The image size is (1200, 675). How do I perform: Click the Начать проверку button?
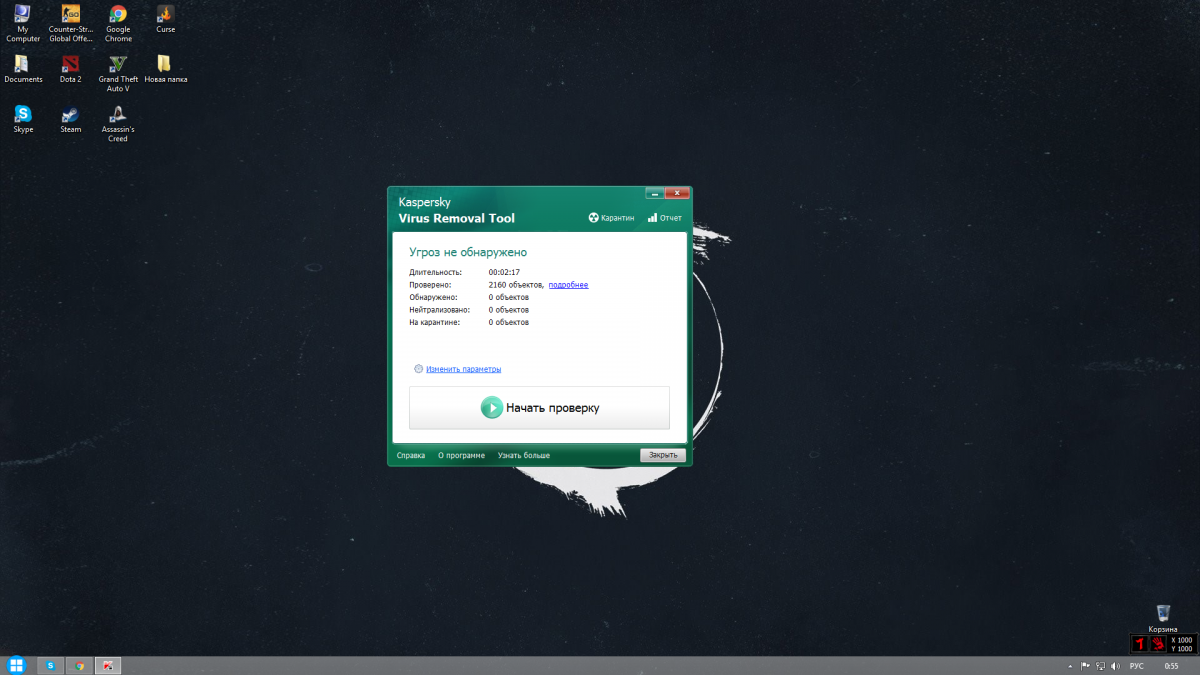tap(539, 407)
